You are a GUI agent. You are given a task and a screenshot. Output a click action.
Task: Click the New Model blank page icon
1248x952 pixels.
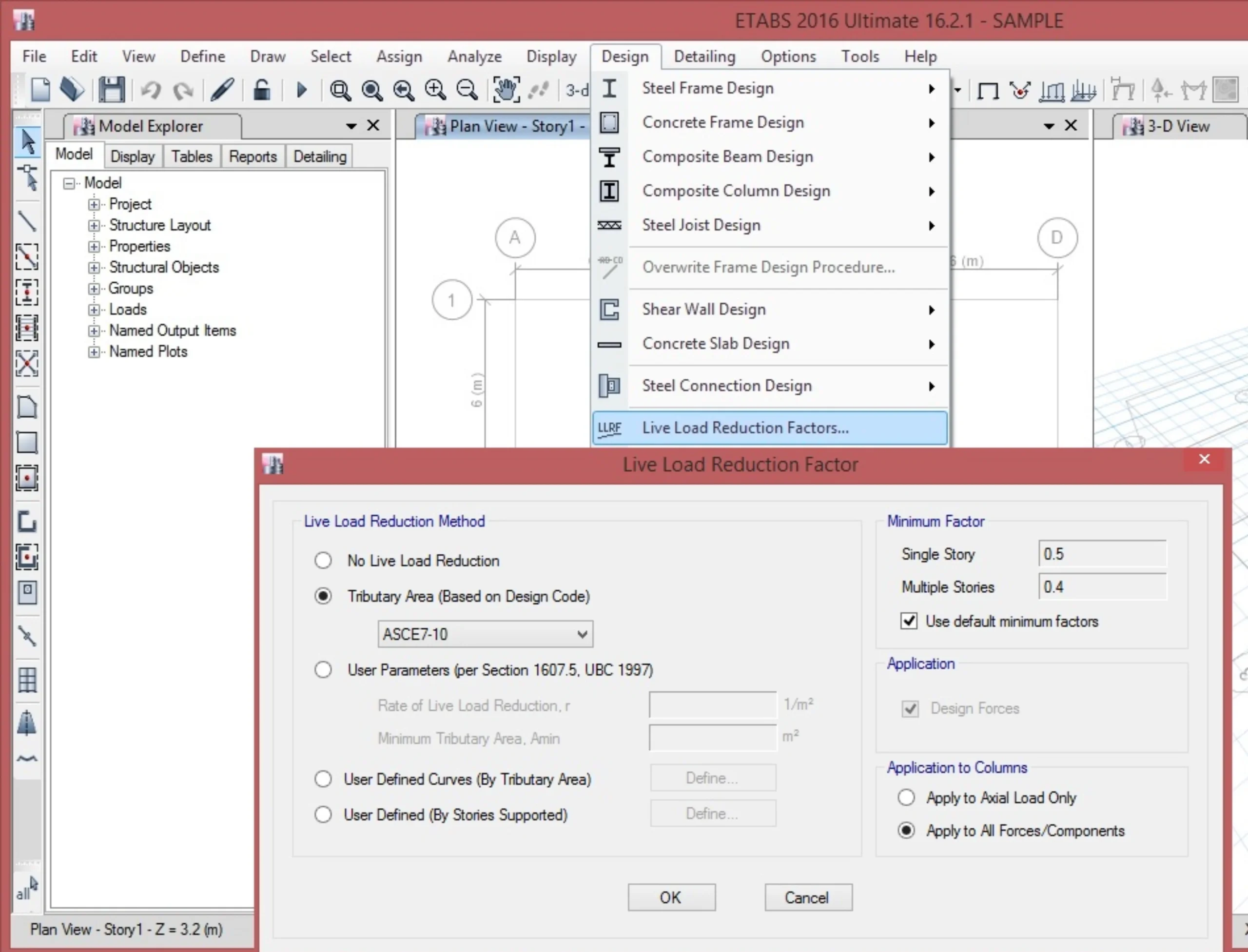(x=40, y=90)
